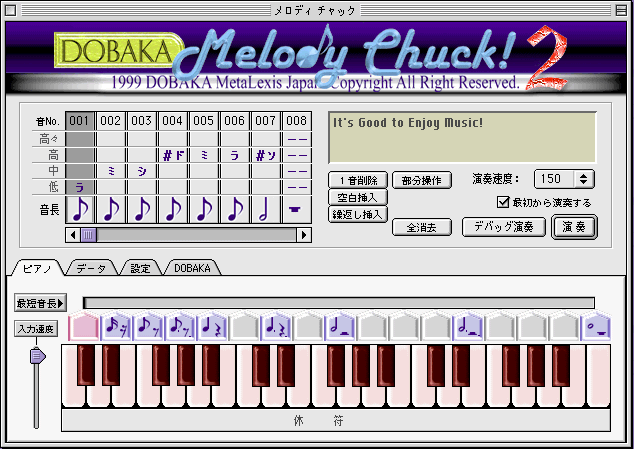
Task: Click the 繰返し挿入 button
Action: [358, 214]
